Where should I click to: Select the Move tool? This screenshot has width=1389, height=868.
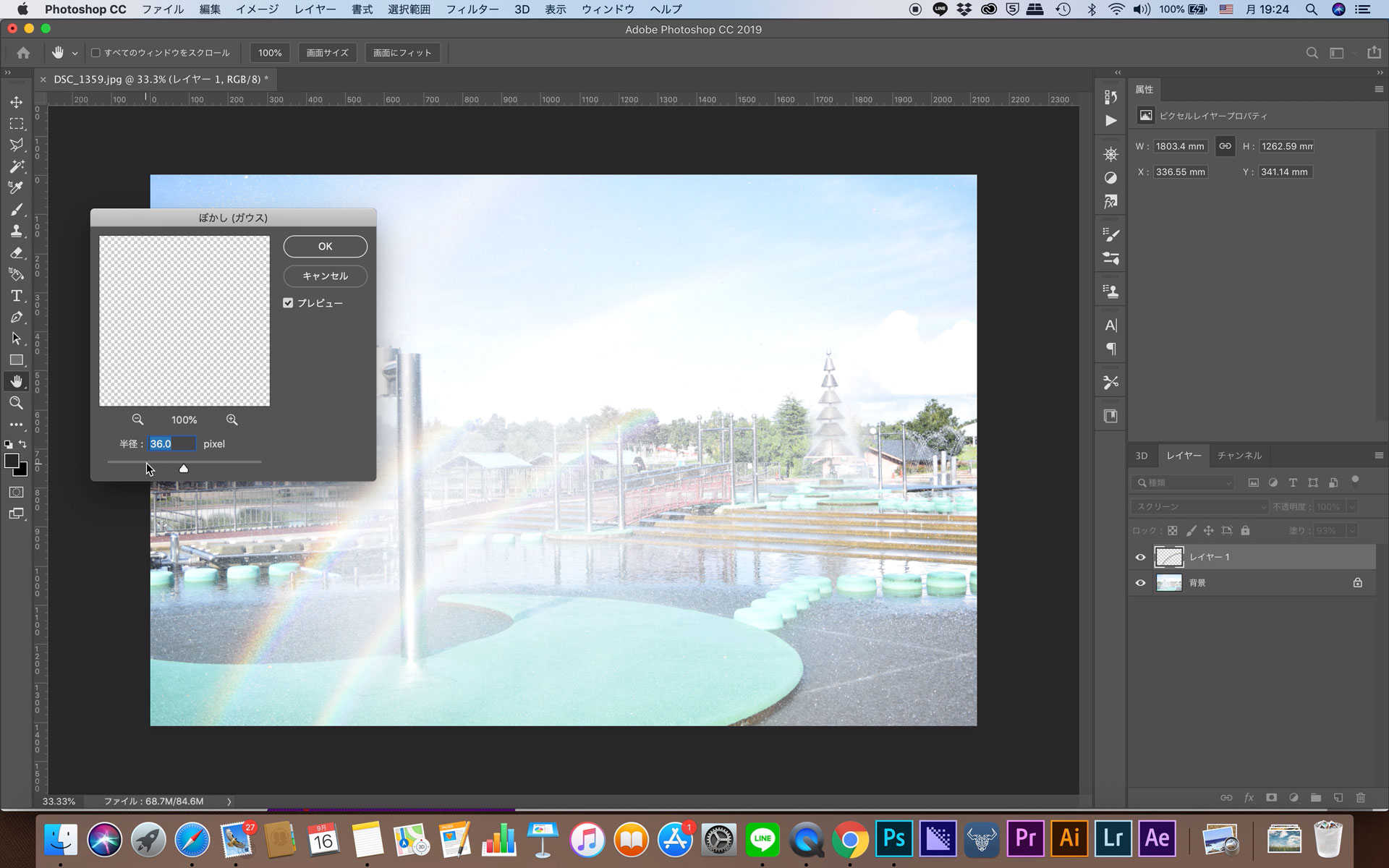click(x=16, y=102)
